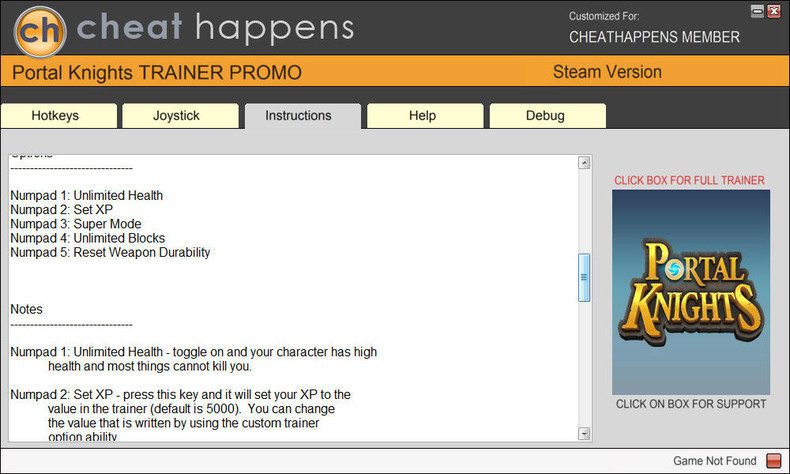
Task: Click the 'health and most things cannot kill you' line
Action: click(150, 366)
